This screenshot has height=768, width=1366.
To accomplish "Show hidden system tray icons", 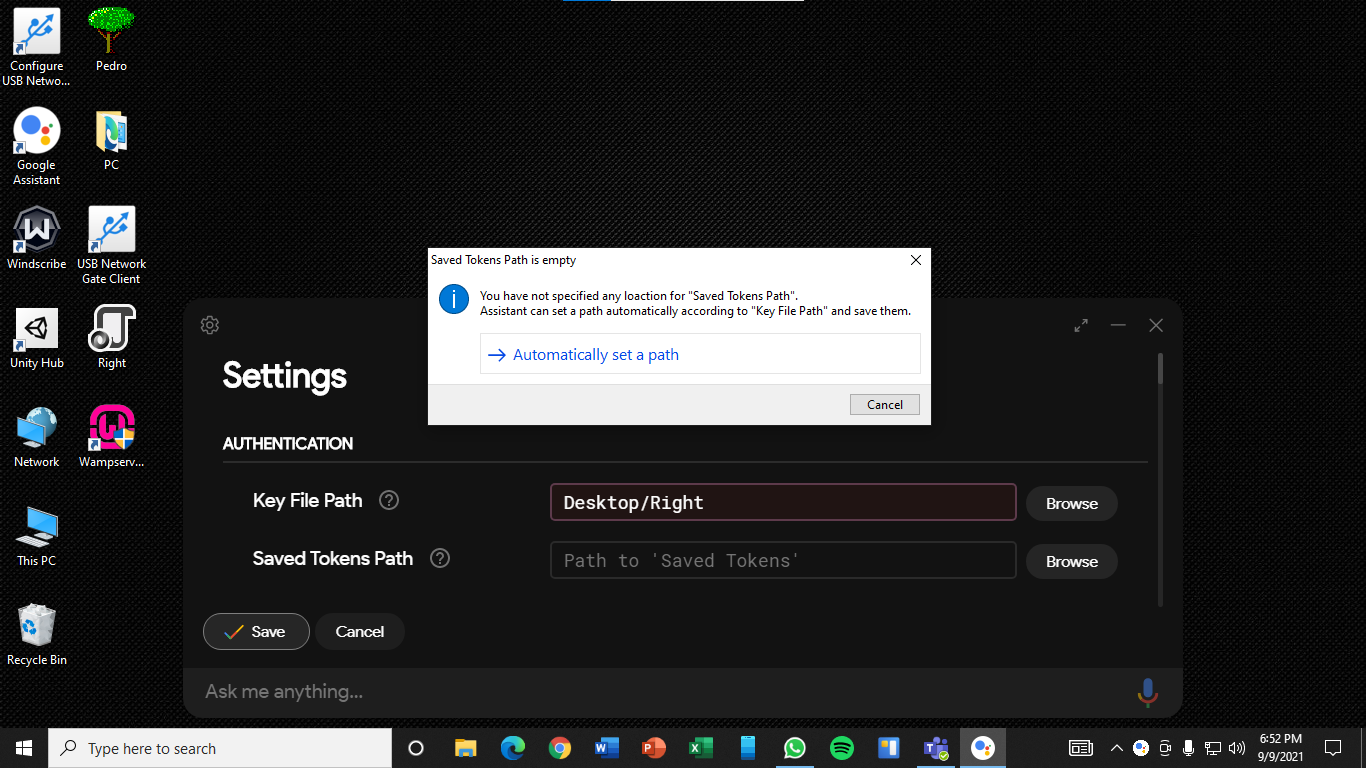I will pyautogui.click(x=1117, y=748).
